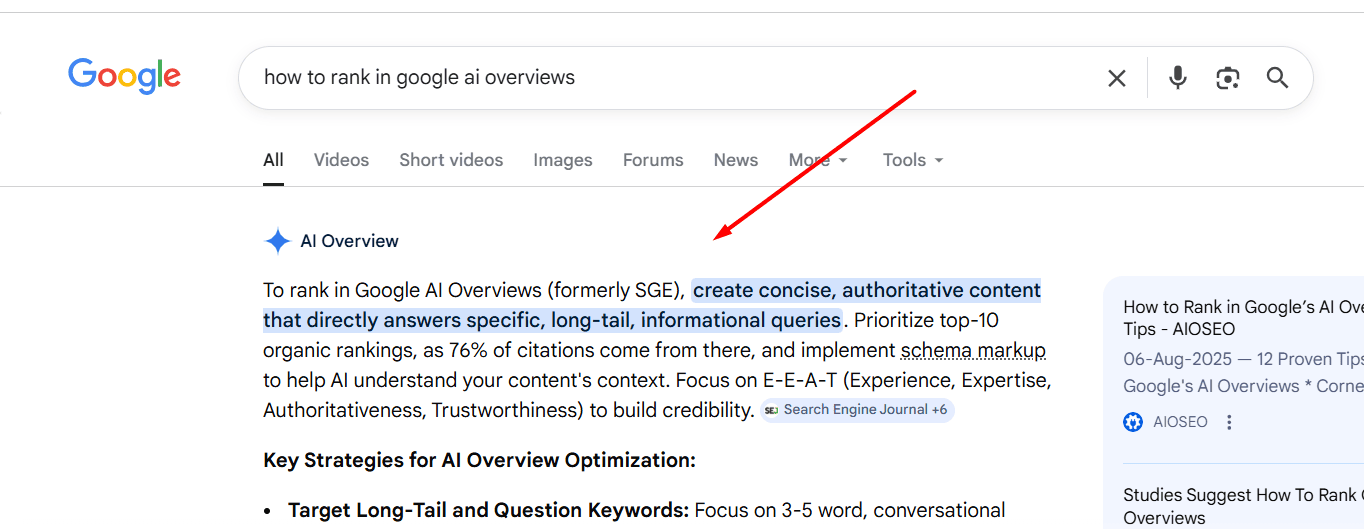The image size is (1364, 529).
Task: Switch to the Videos tab
Action: coord(341,160)
